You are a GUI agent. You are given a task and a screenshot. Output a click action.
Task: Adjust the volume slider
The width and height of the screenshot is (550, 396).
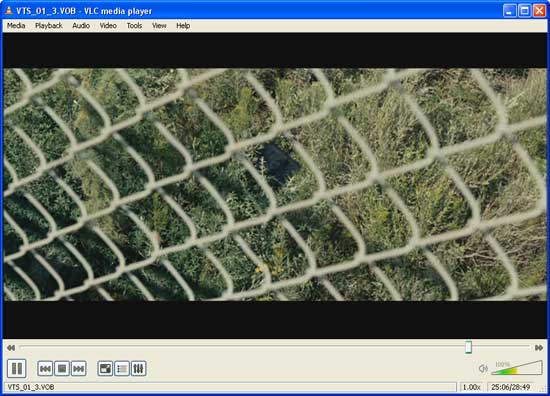[517, 368]
